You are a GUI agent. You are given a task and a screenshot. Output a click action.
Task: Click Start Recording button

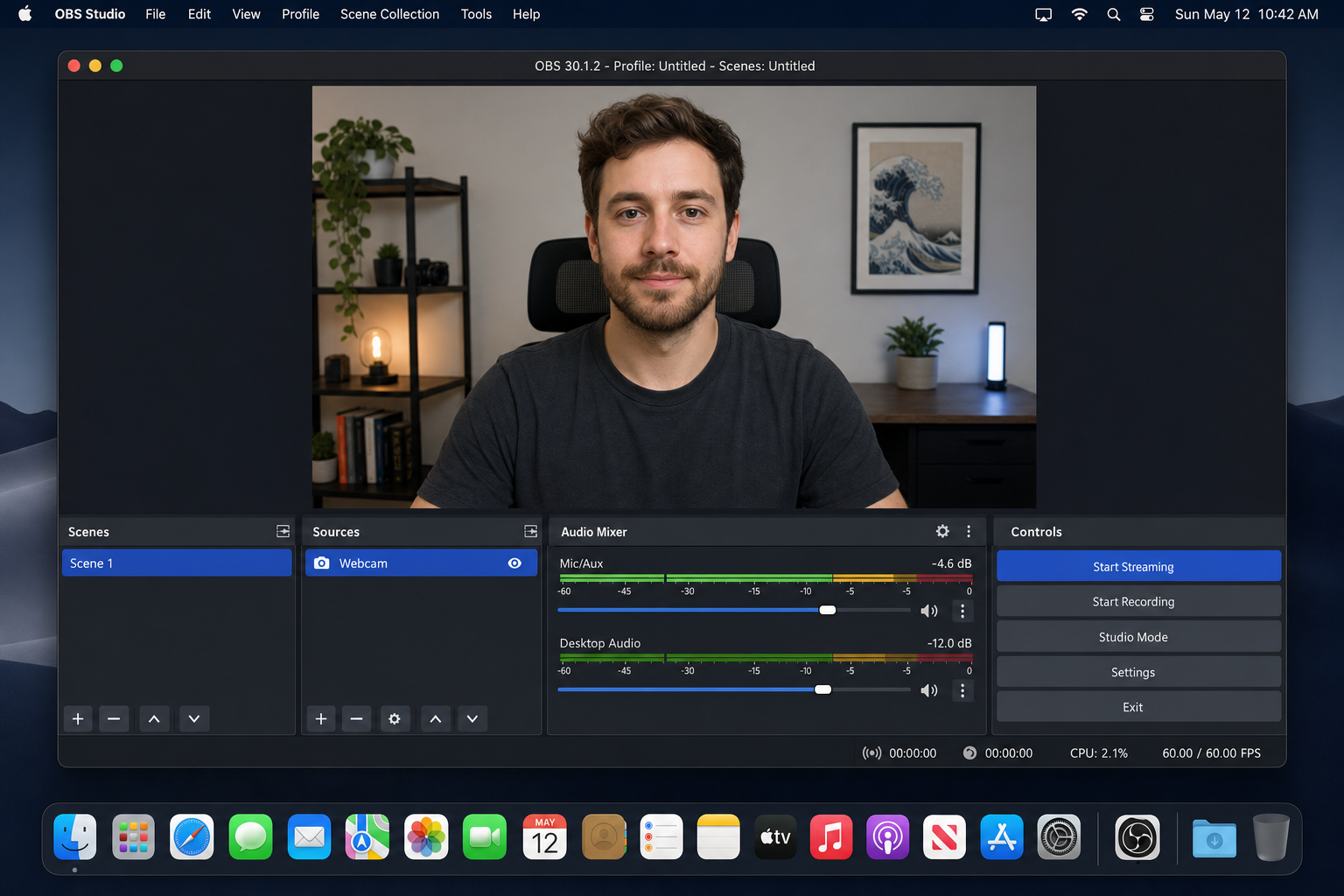pos(1138,601)
